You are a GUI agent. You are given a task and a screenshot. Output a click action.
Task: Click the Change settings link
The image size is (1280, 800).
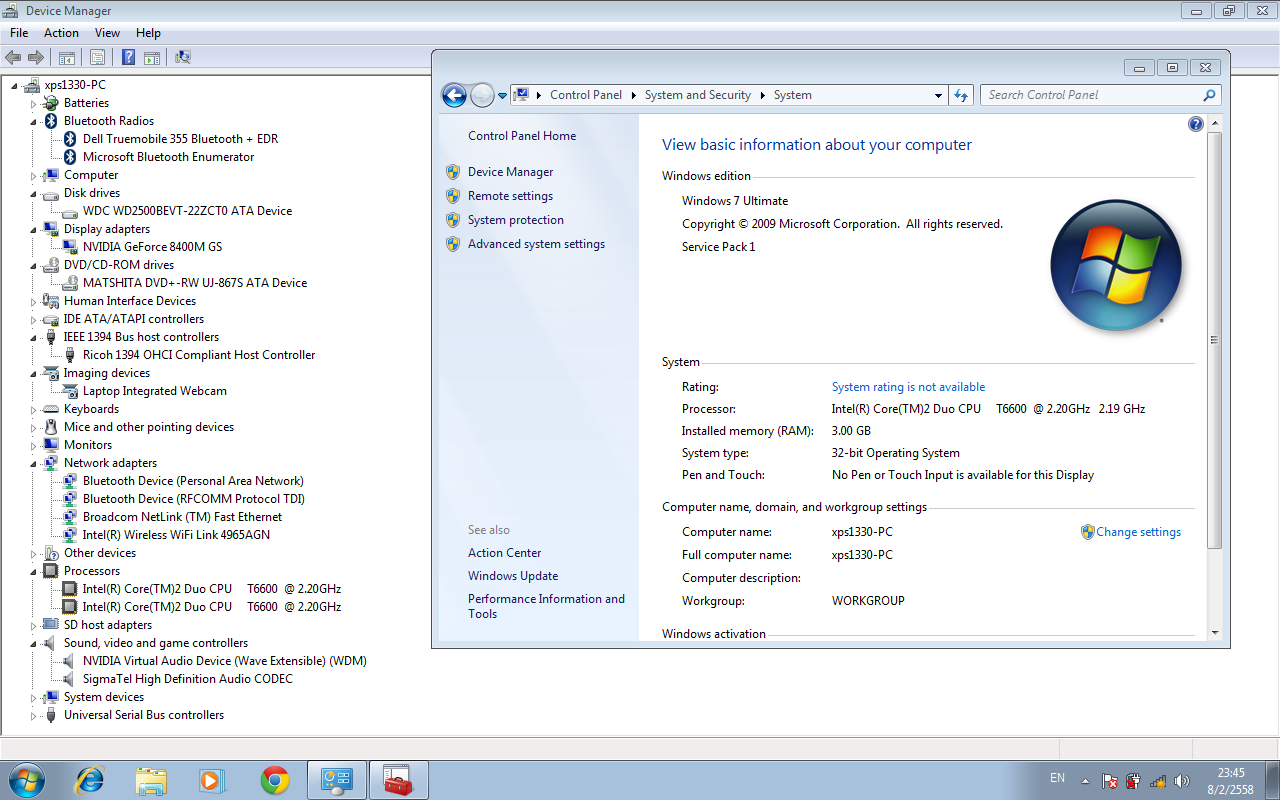(1138, 532)
